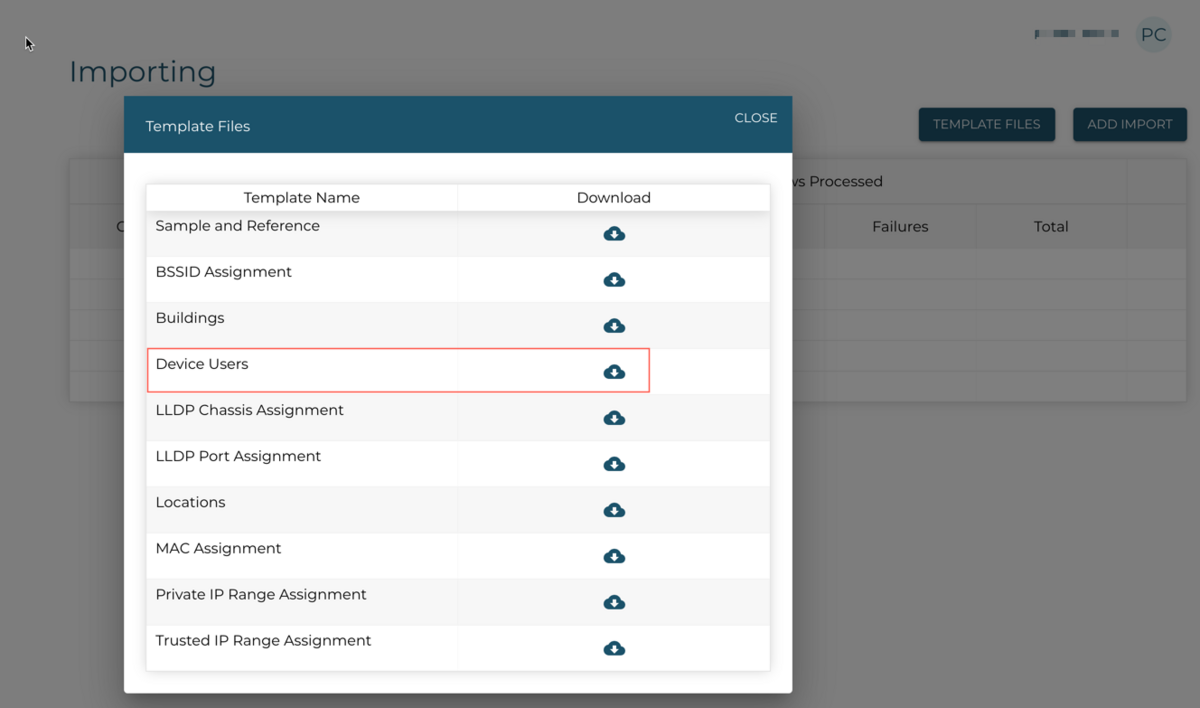Viewport: 1200px width, 708px height.
Task: Open the PC user avatar menu
Action: pyautogui.click(x=1153, y=35)
